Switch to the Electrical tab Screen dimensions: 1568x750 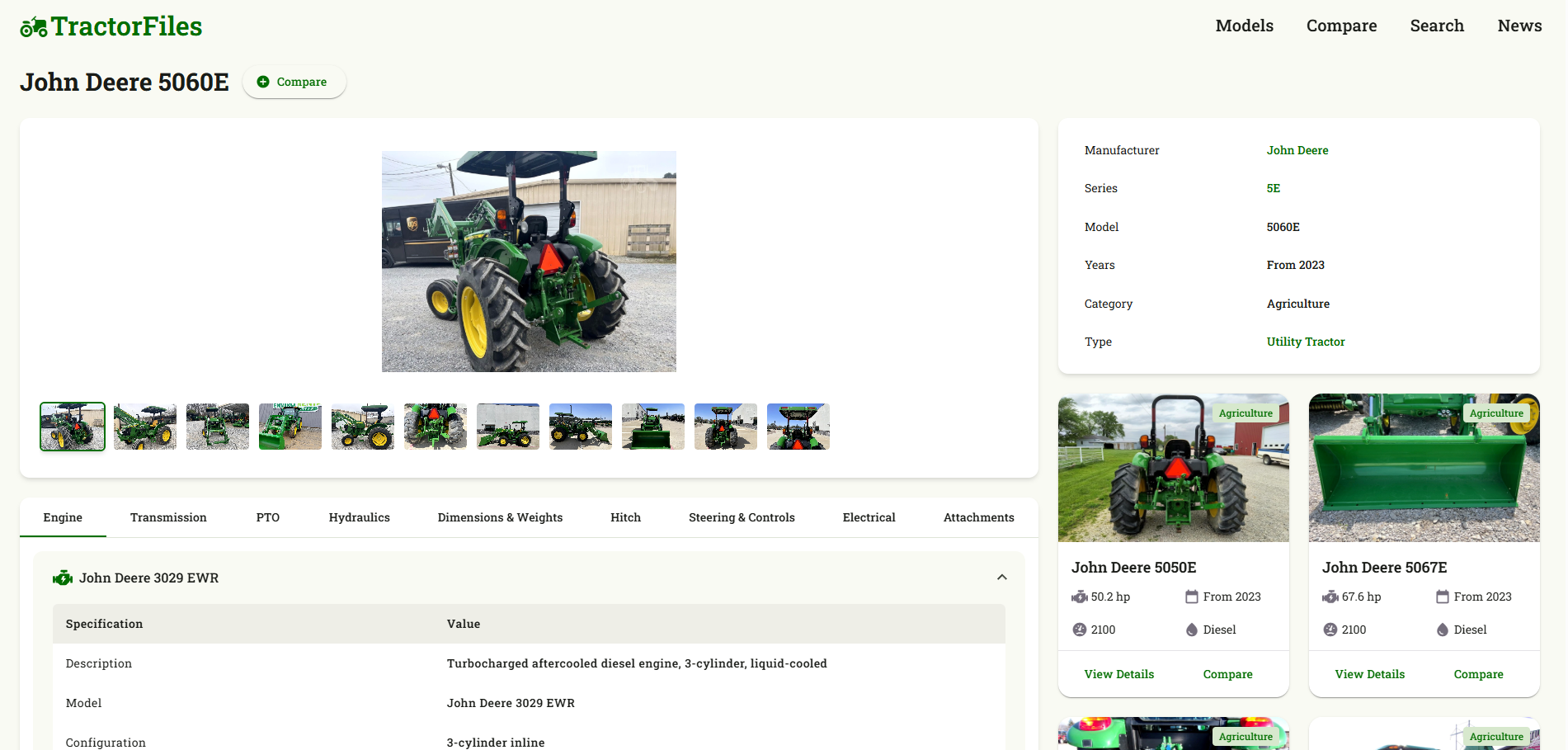[869, 517]
